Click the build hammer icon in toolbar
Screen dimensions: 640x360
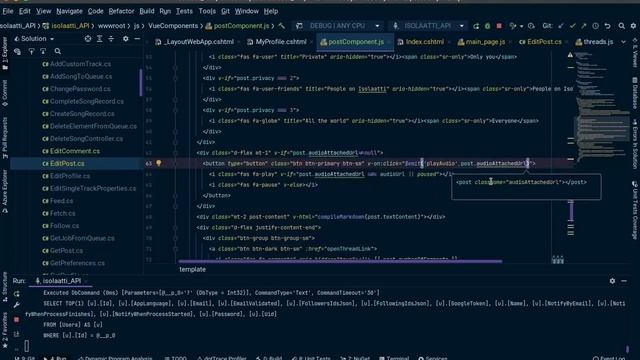282,26
